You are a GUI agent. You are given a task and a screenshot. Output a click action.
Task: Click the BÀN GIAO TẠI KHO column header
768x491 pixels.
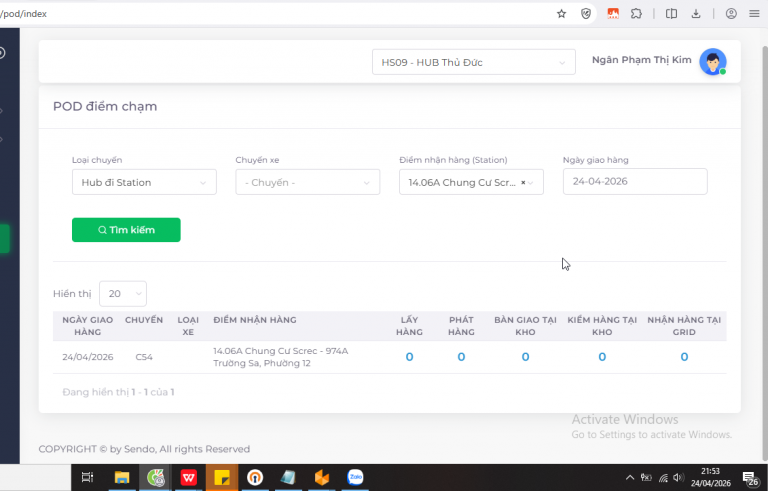point(525,326)
